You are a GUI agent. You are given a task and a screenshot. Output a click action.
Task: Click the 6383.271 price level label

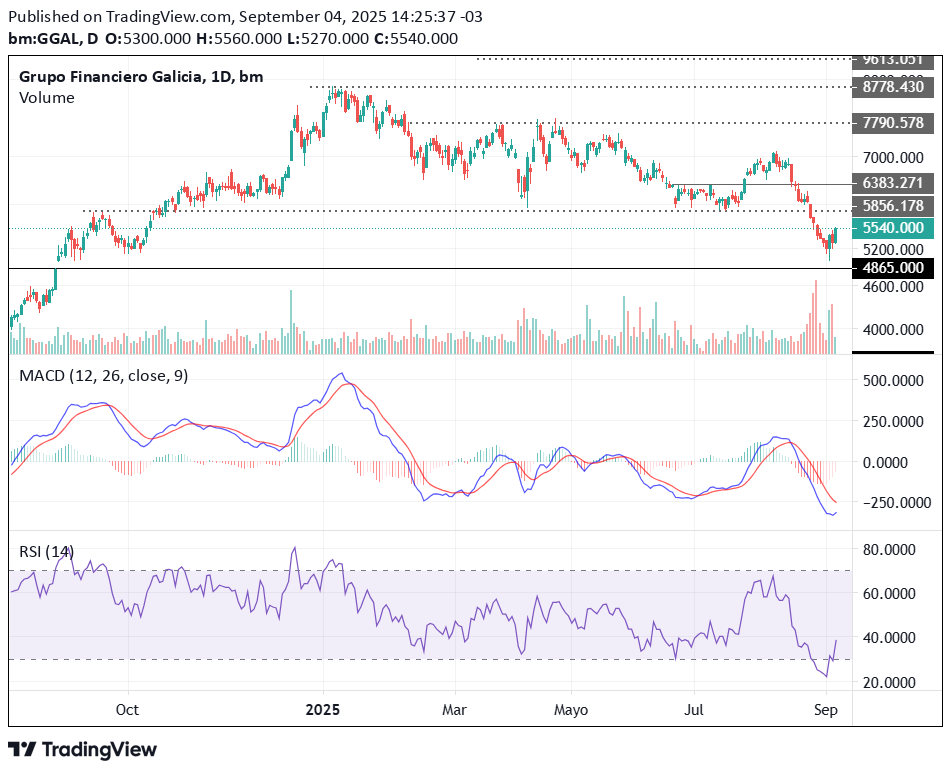pos(893,184)
